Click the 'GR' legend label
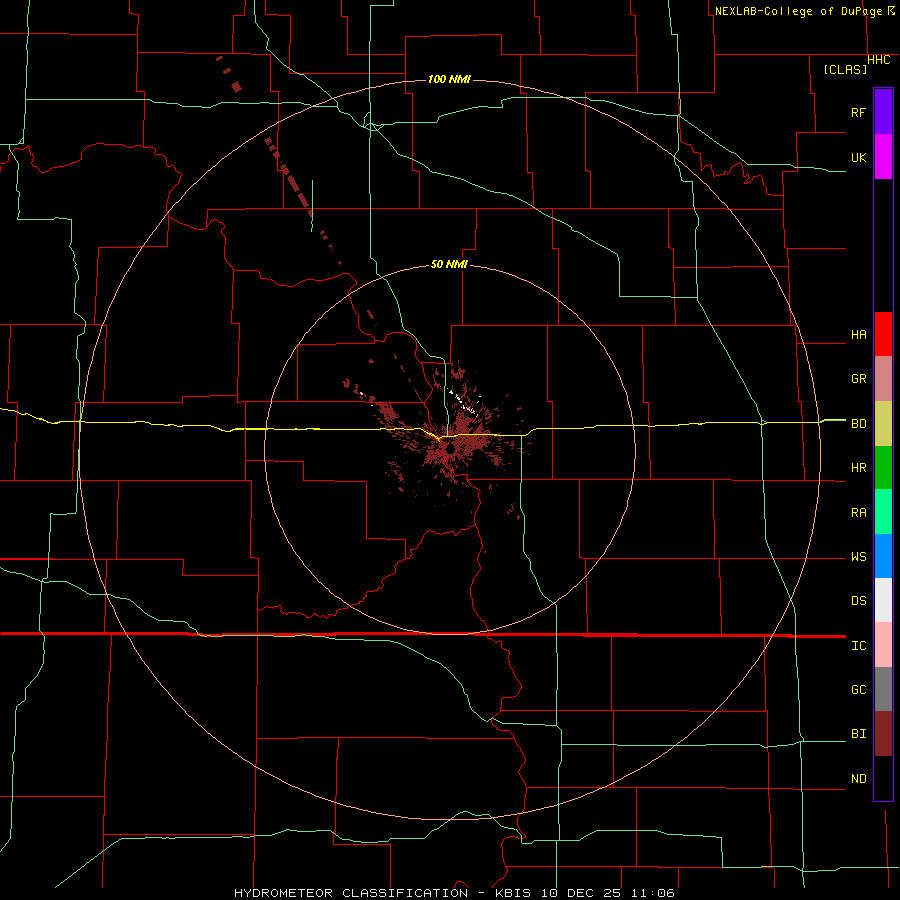 coord(858,379)
